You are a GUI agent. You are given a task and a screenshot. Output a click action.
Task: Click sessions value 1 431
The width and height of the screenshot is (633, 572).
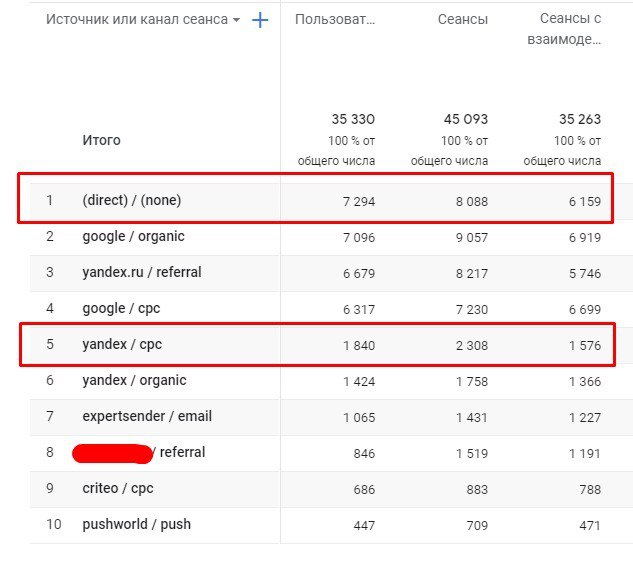[472, 417]
